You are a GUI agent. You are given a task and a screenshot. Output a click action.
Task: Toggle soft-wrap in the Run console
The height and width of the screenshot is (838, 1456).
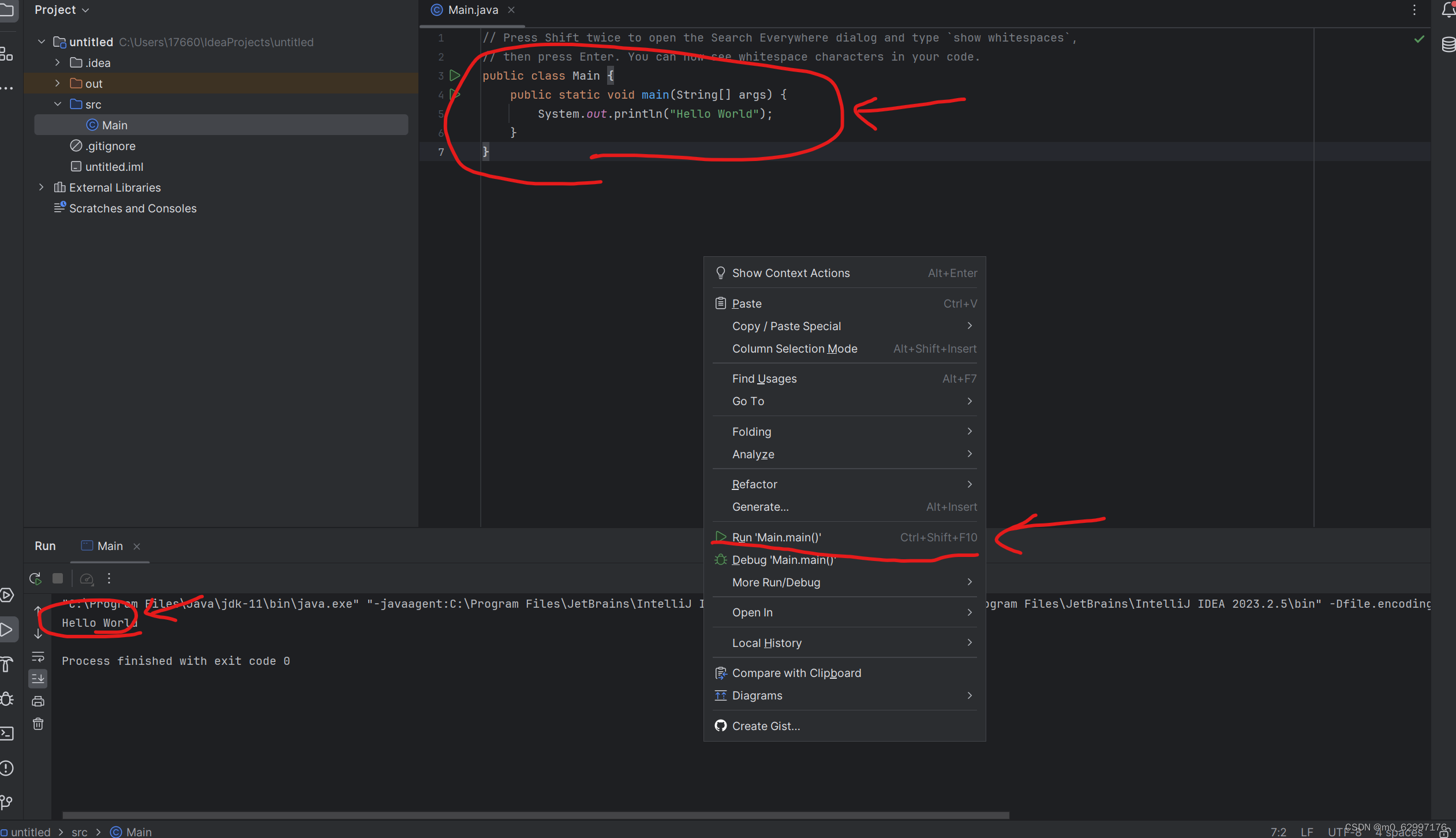[38, 656]
